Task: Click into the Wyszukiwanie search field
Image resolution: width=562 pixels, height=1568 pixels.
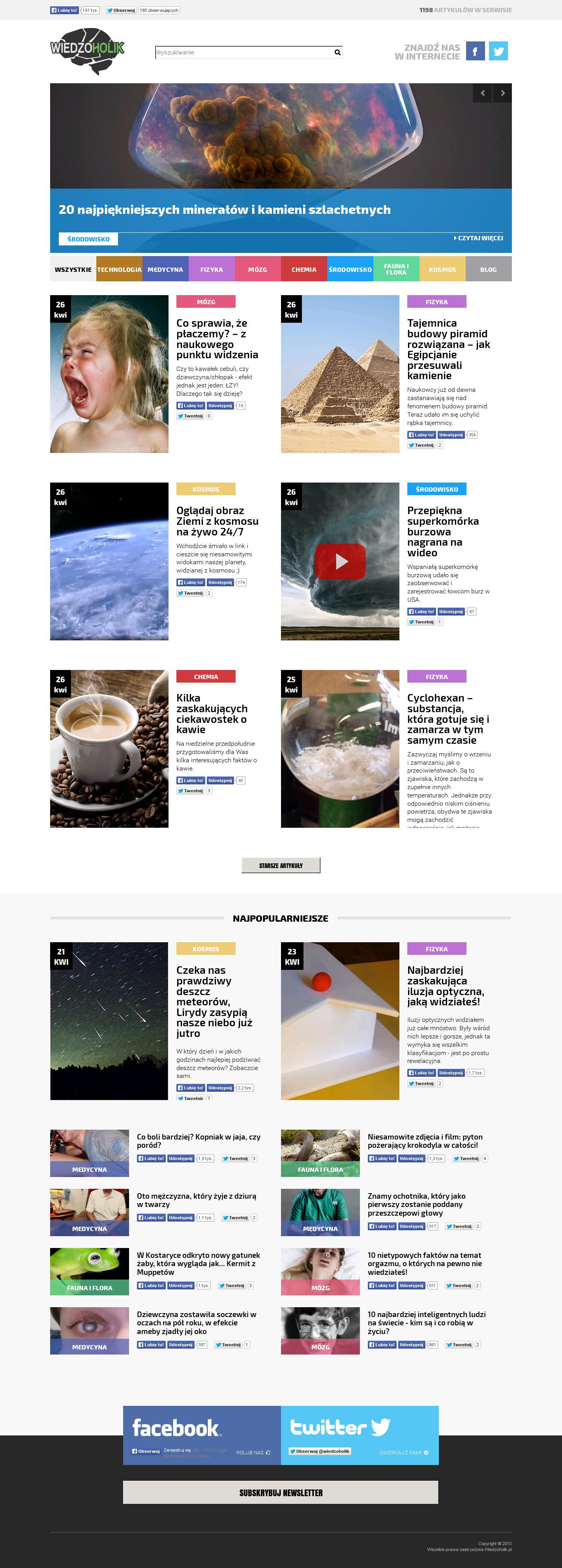Action: [244, 52]
